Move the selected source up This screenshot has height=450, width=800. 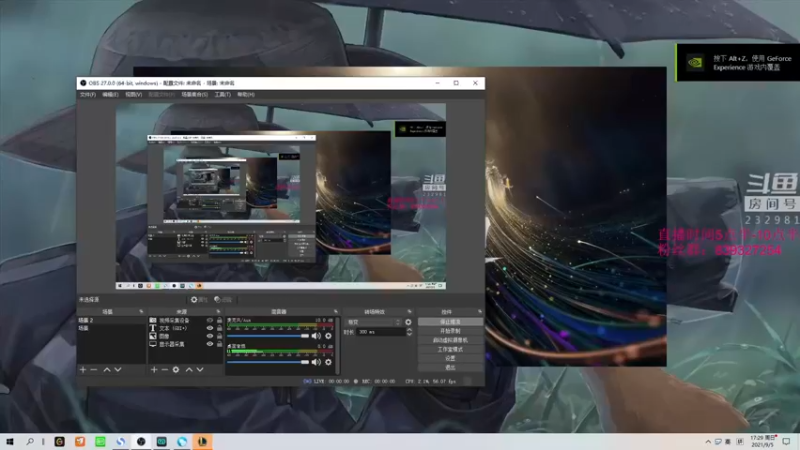tap(189, 369)
